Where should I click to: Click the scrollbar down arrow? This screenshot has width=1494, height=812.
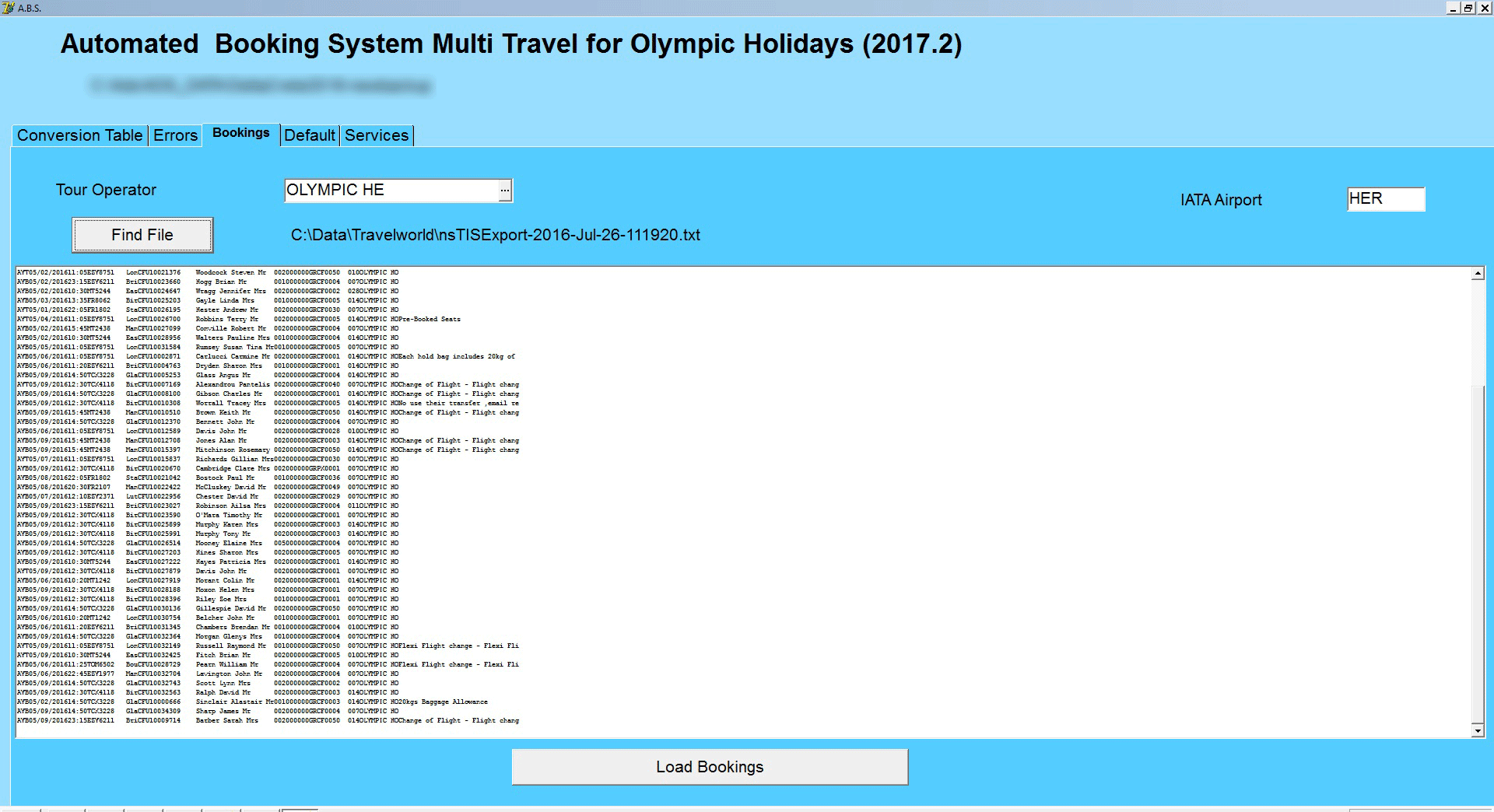pyautogui.click(x=1476, y=732)
